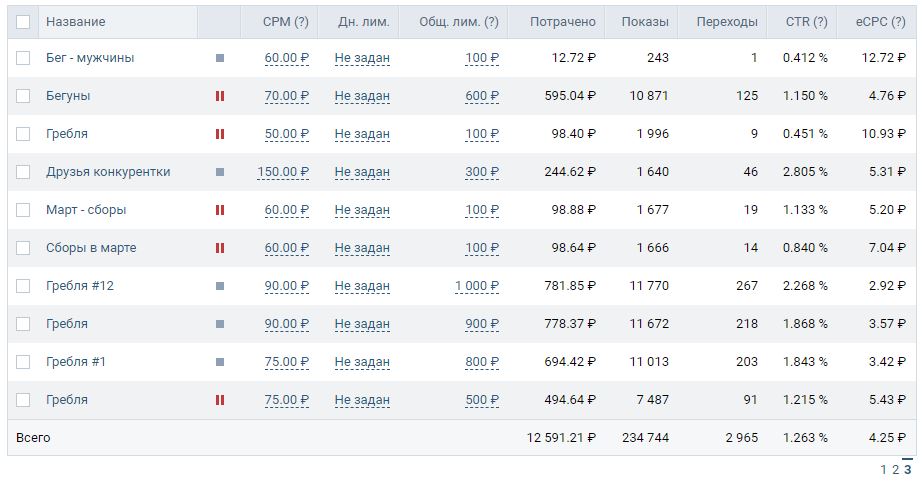Open the Сборы в марте campaign link

coord(91,248)
